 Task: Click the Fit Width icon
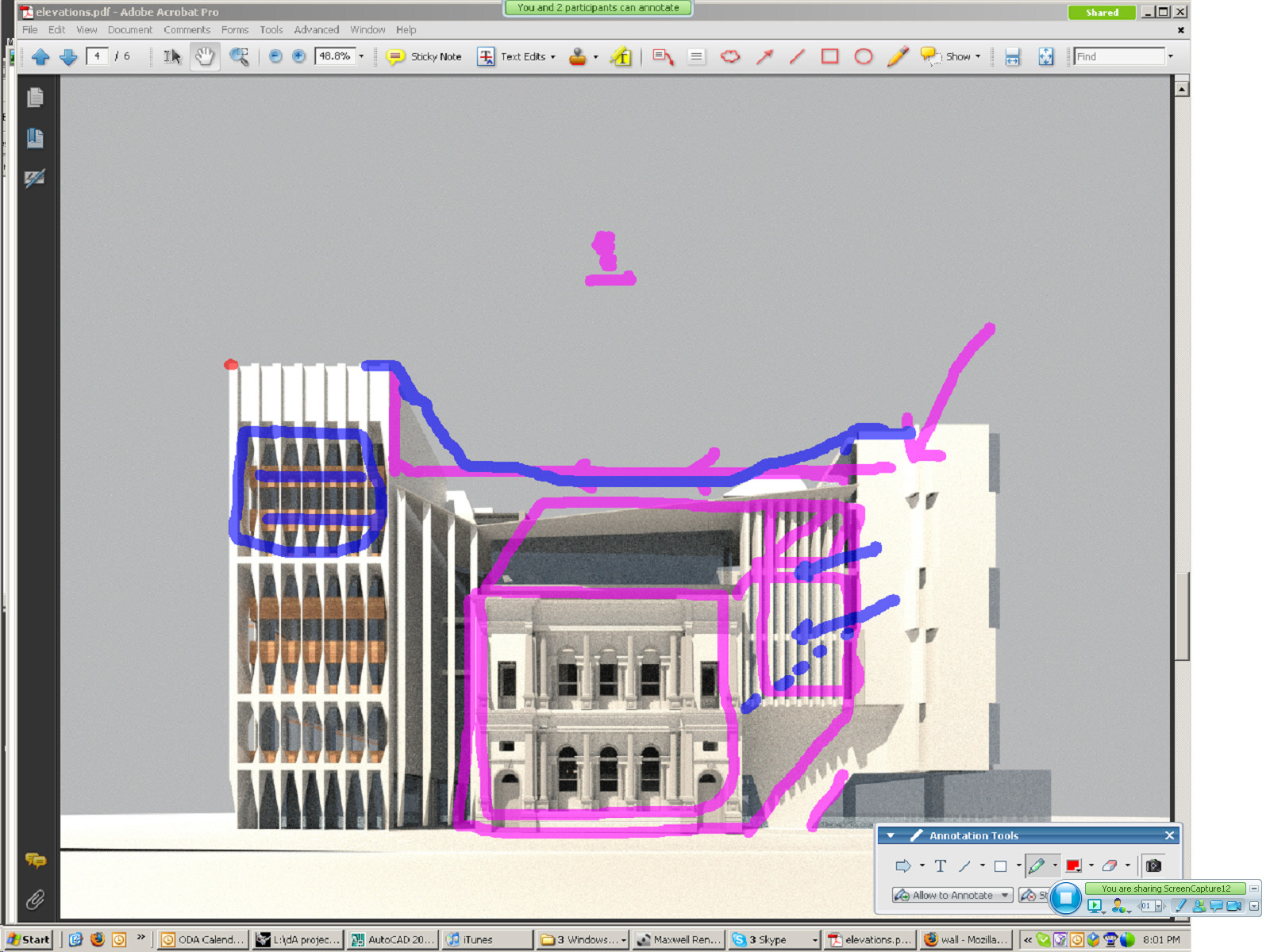[x=1012, y=56]
